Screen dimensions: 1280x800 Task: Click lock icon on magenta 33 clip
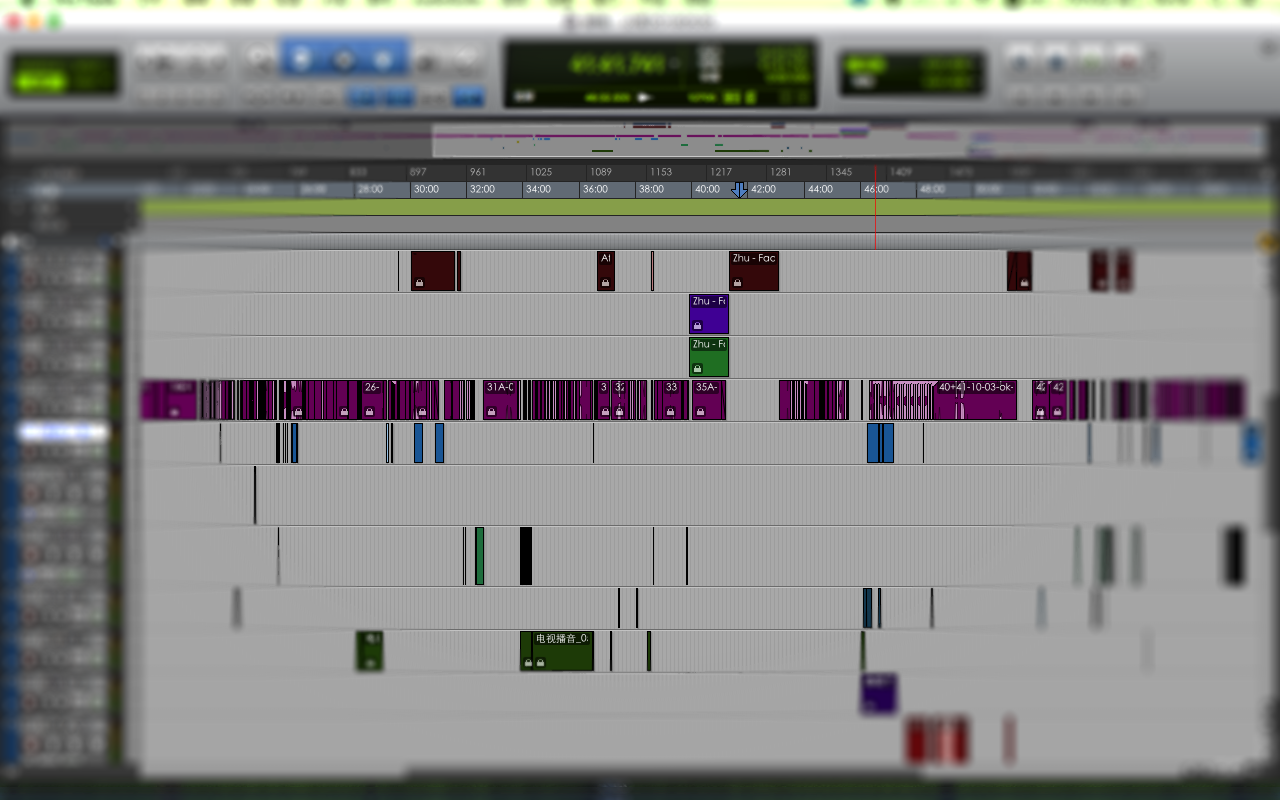pos(669,412)
